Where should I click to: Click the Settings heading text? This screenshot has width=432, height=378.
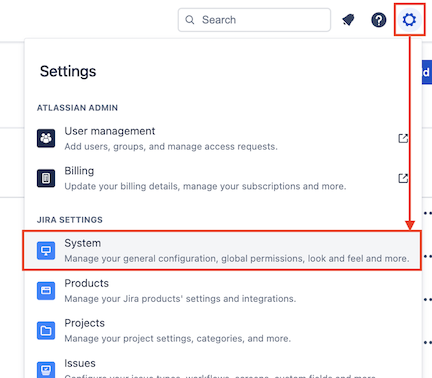tap(68, 71)
